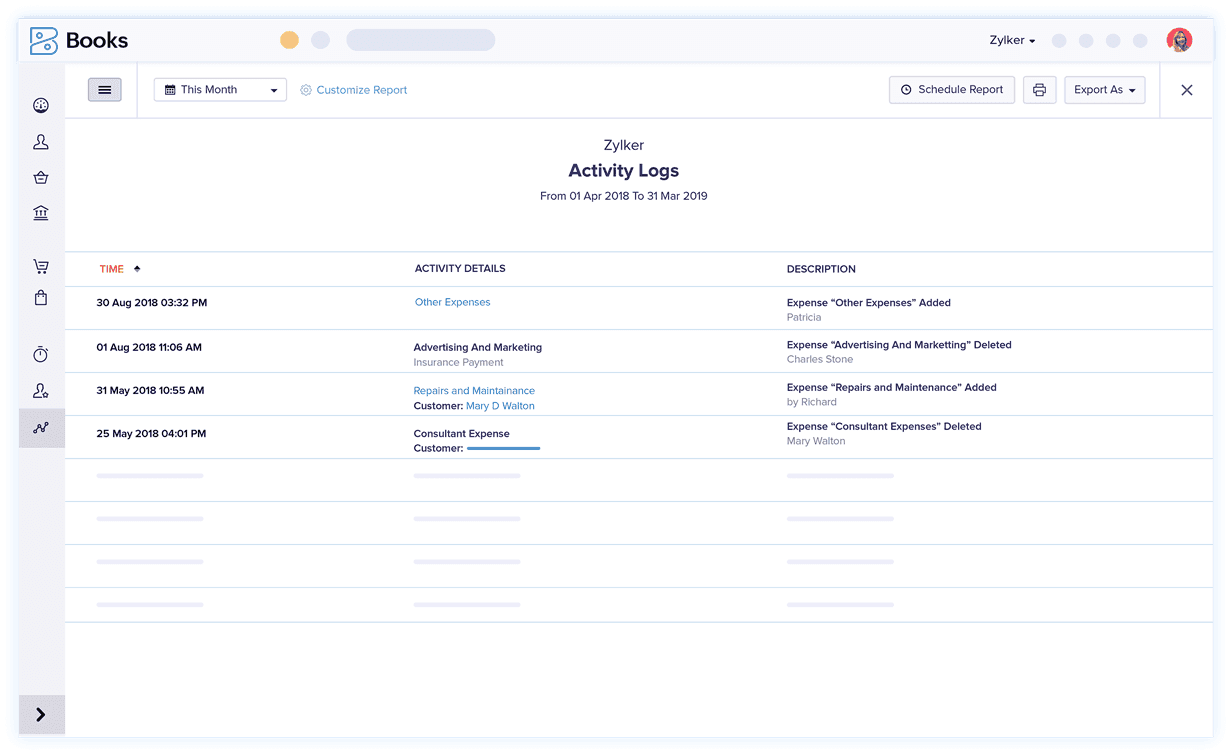Open the Purchases bag icon
The width and height of the screenshot is (1231, 755).
(x=40, y=297)
